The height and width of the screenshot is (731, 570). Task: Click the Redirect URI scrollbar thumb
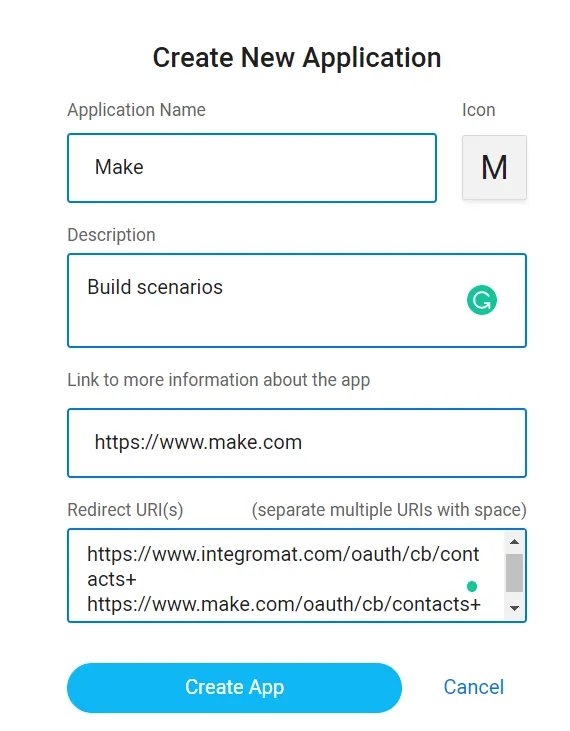pyautogui.click(x=514, y=573)
